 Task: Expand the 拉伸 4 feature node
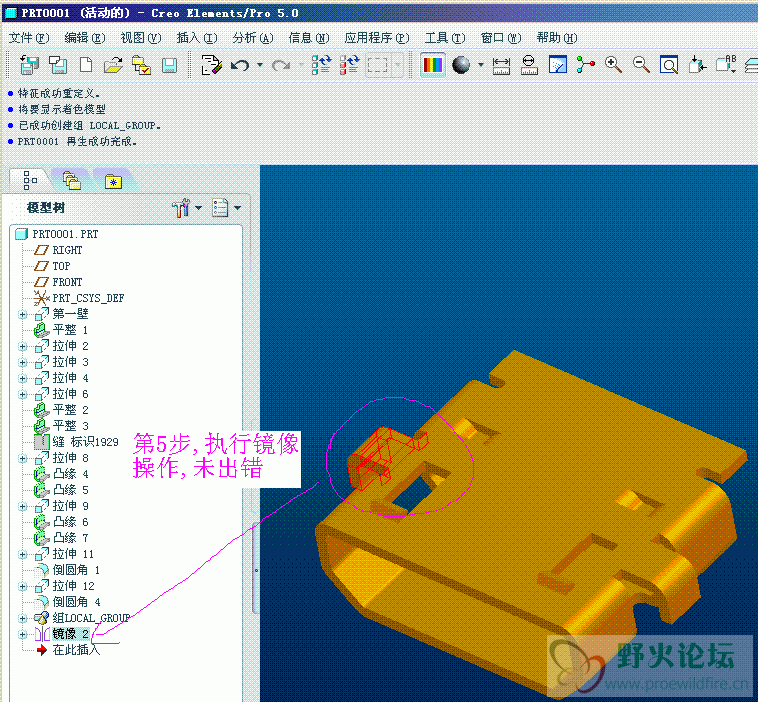(x=22, y=379)
